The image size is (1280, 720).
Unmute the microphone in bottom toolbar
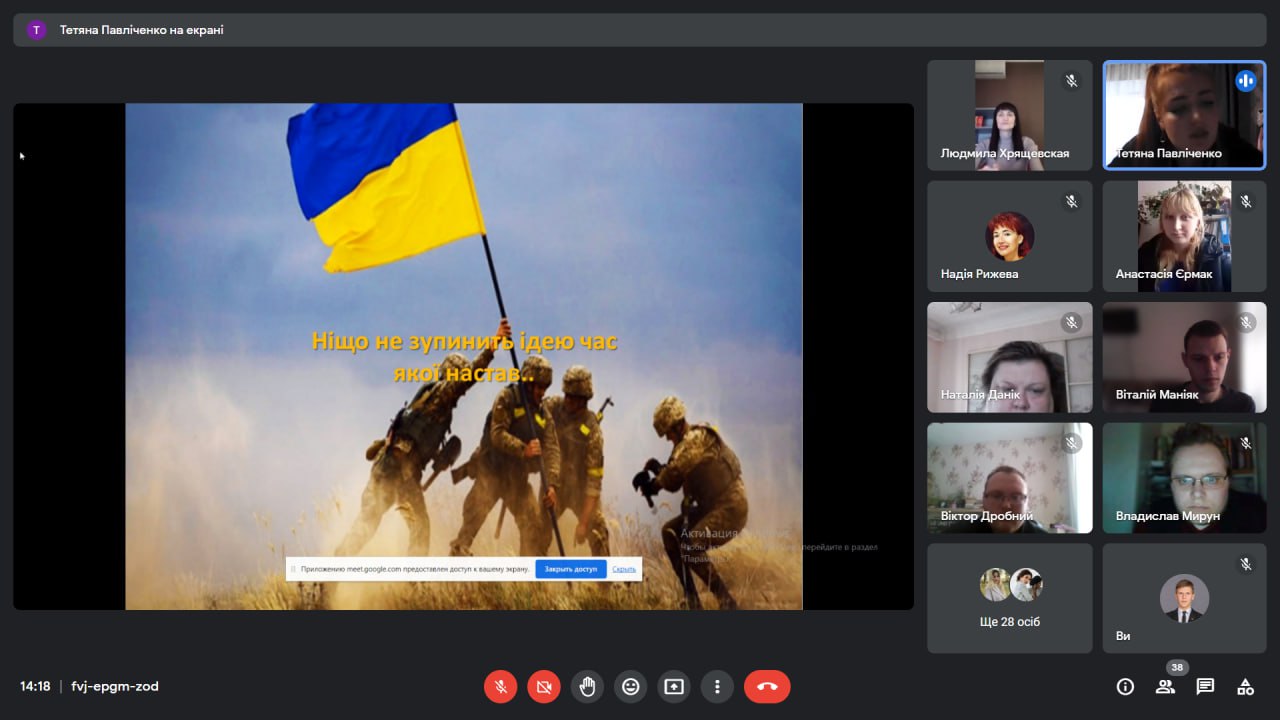tap(501, 686)
